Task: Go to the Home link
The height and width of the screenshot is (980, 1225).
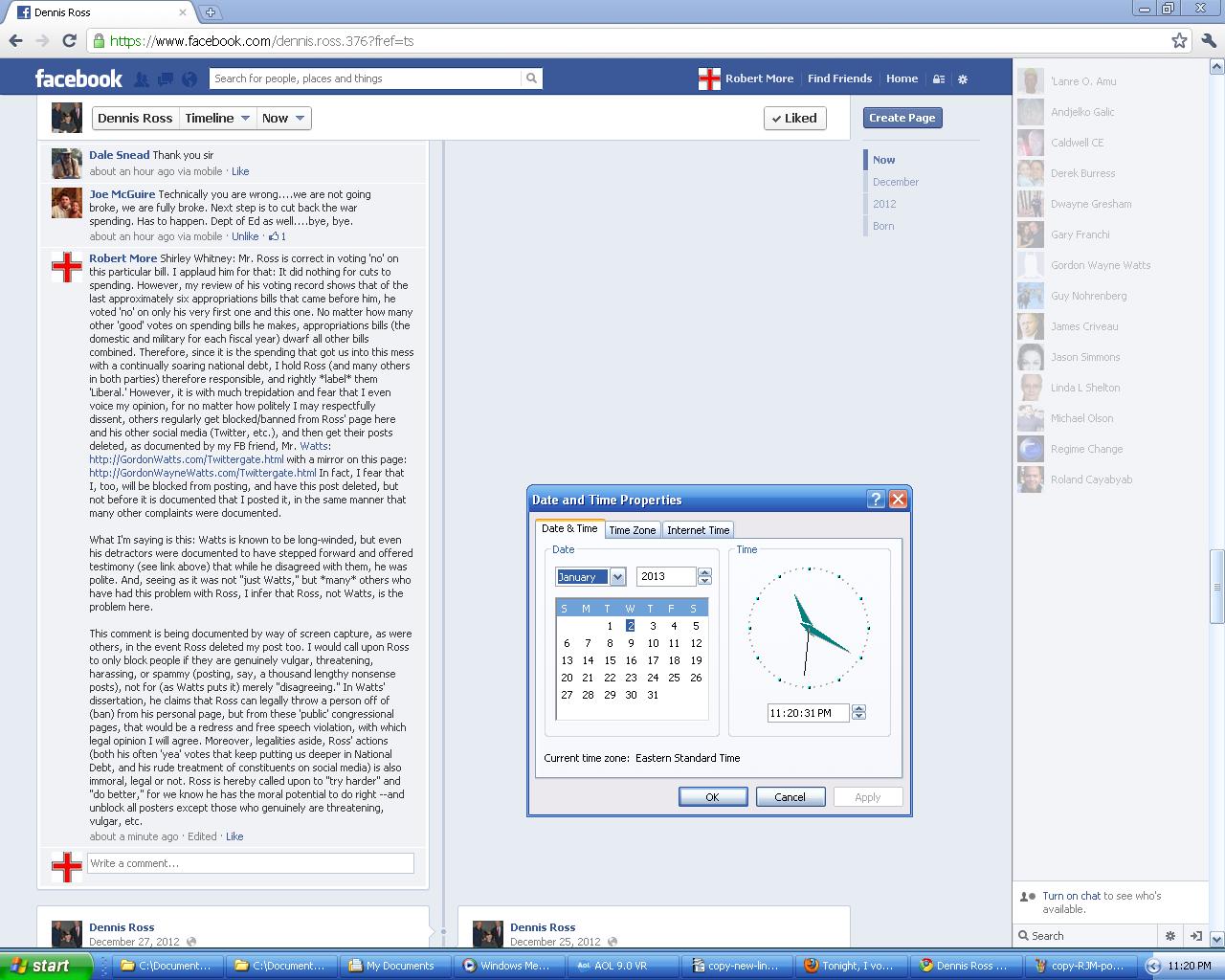Action: (x=902, y=78)
